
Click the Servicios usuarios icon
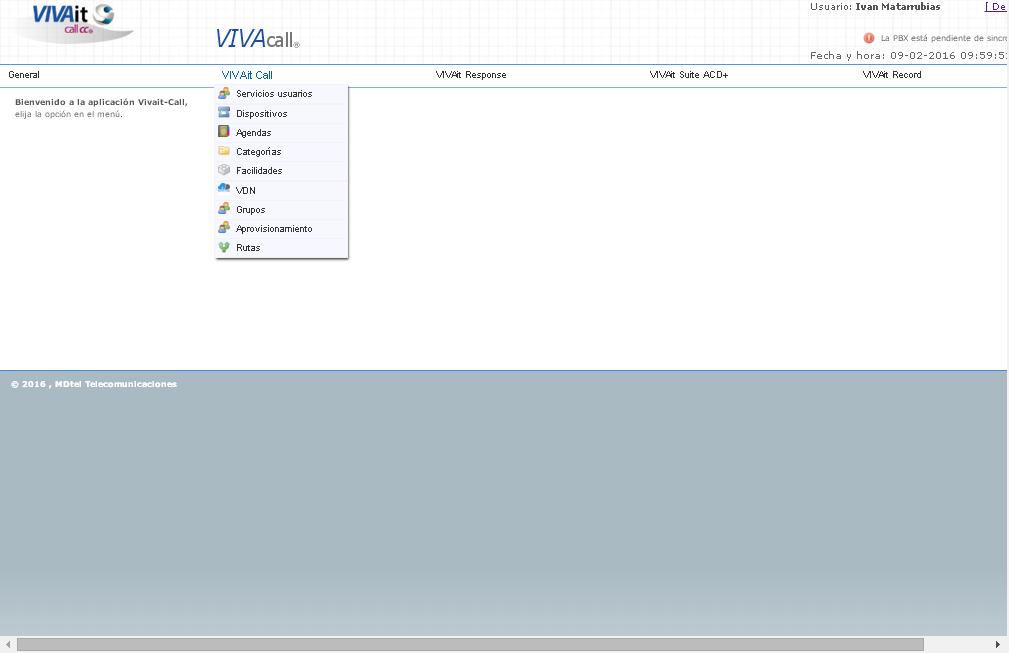coord(224,93)
